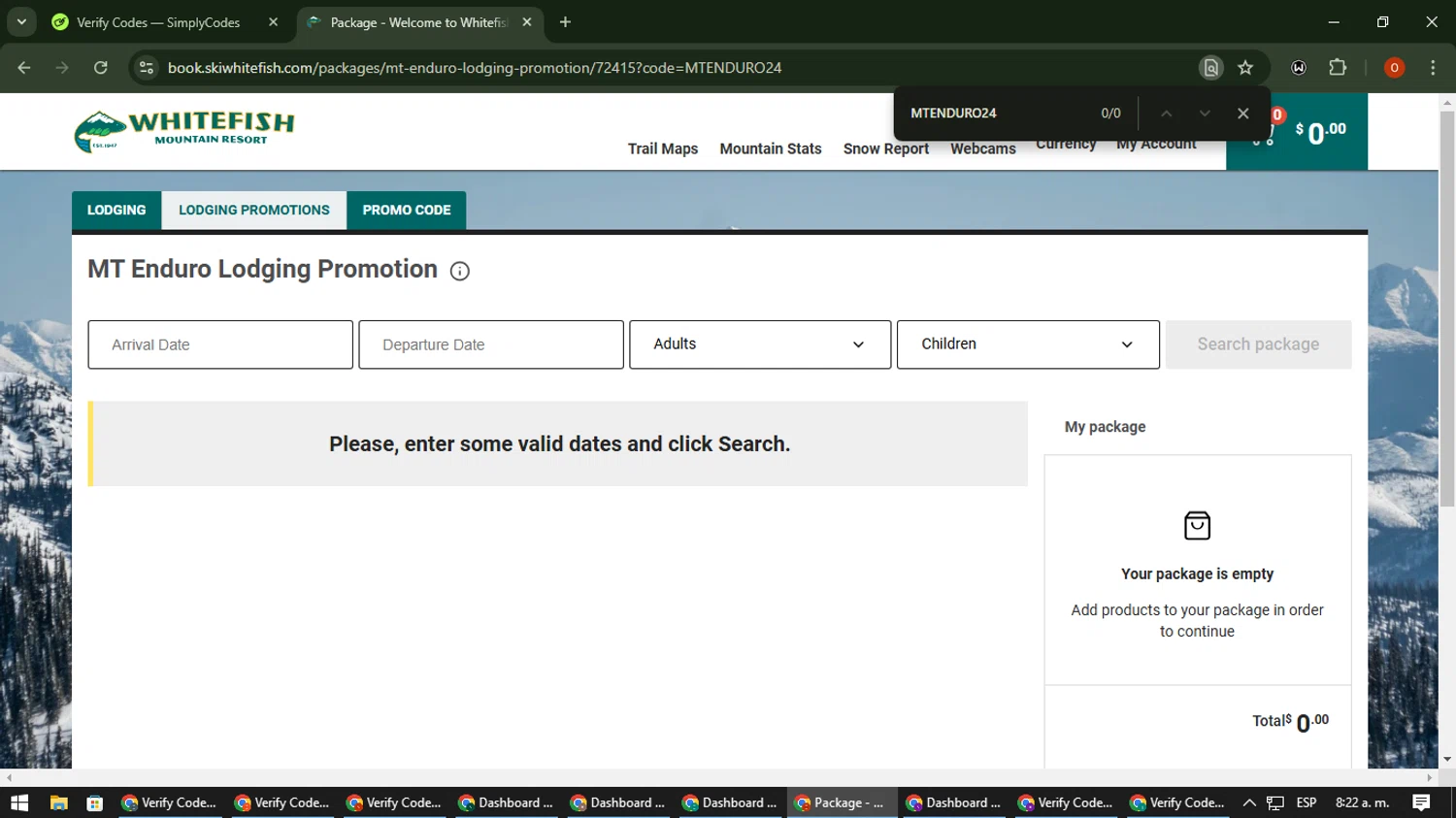This screenshot has height=818, width=1456.
Task: Close the Package - Welcome to Whitefish tab
Action: [527, 21]
